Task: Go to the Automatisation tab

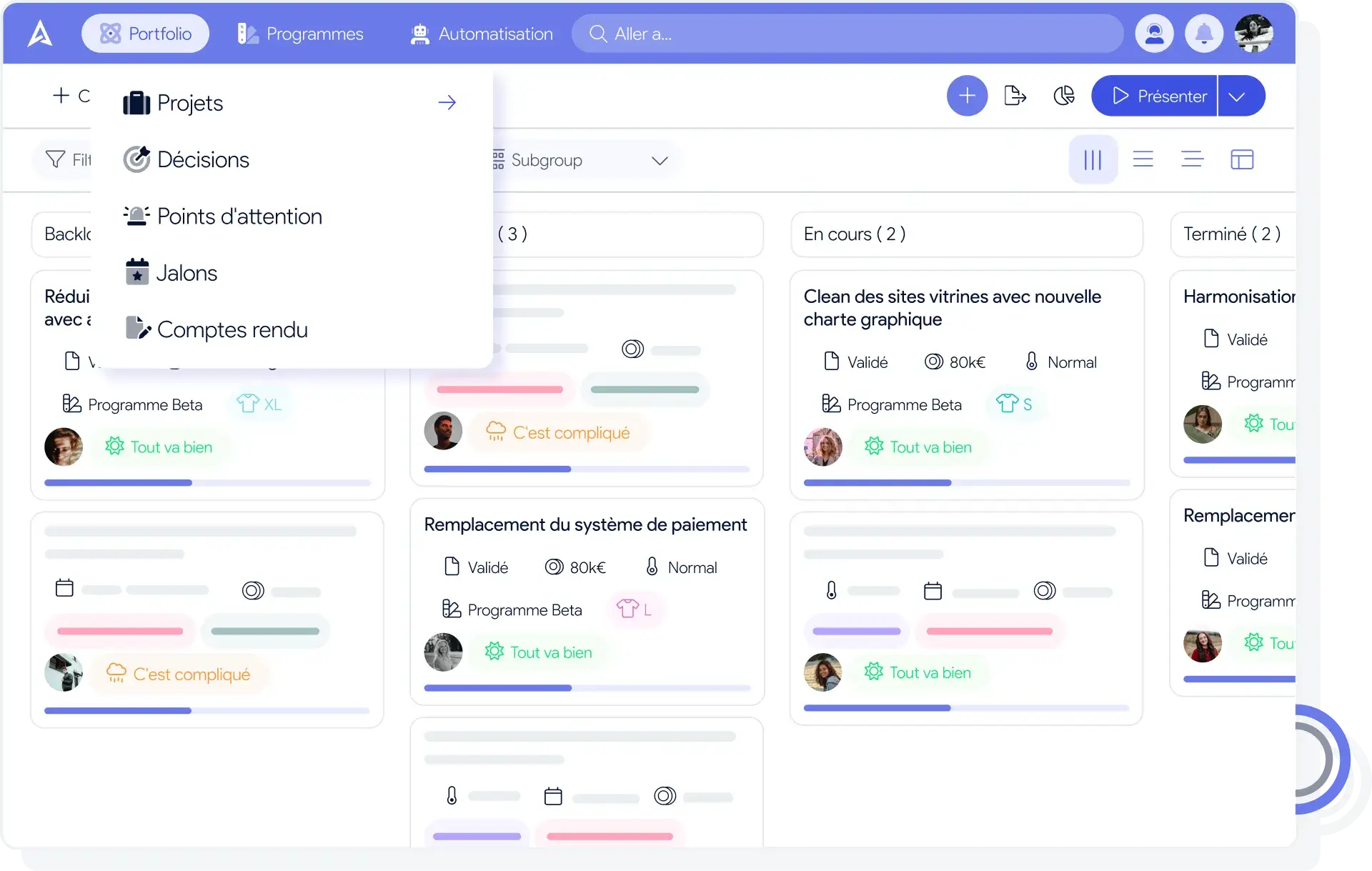Action: 482,34
